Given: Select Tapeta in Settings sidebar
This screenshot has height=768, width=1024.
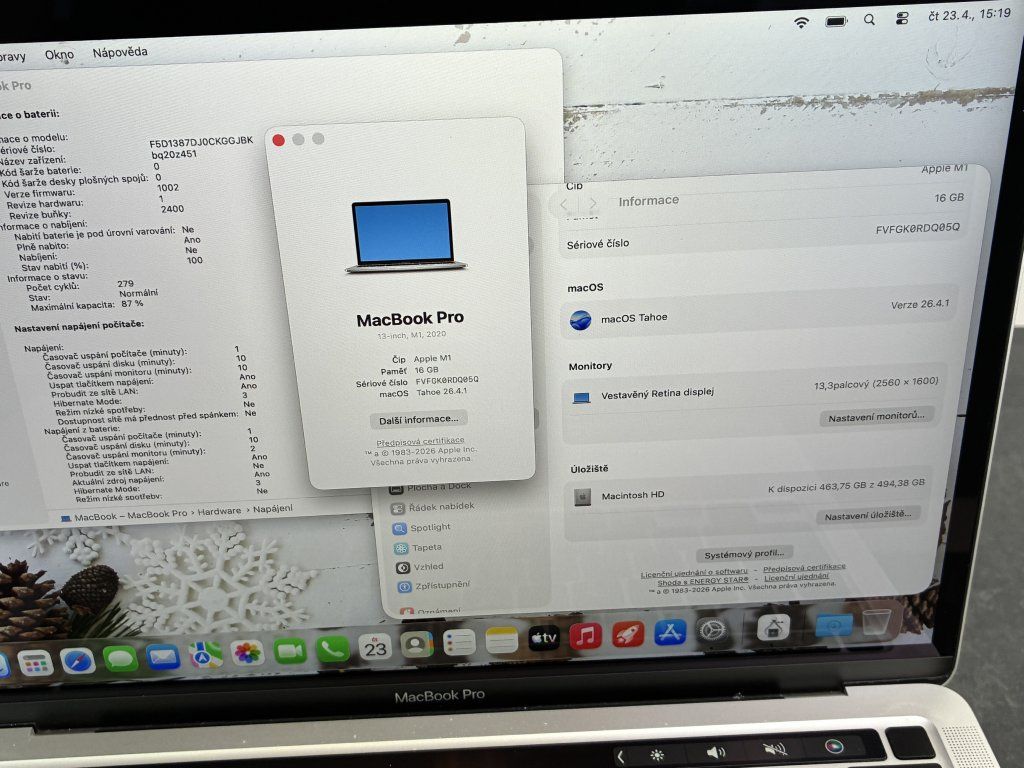Looking at the screenshot, I should (419, 548).
